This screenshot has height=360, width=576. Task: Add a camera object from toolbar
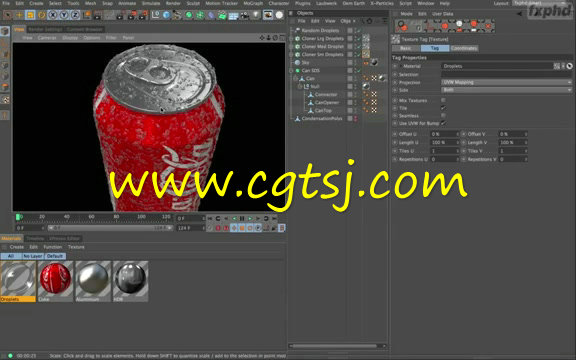click(245, 15)
